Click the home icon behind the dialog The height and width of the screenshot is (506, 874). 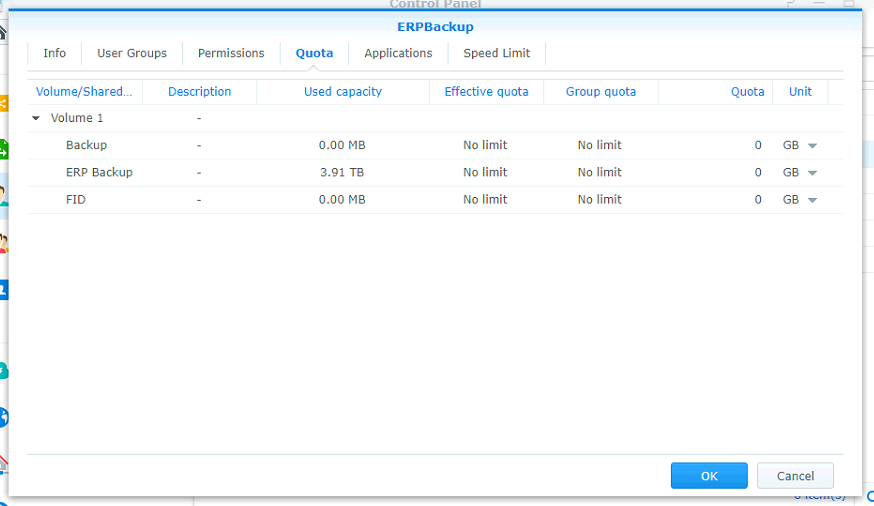click(x=3, y=32)
